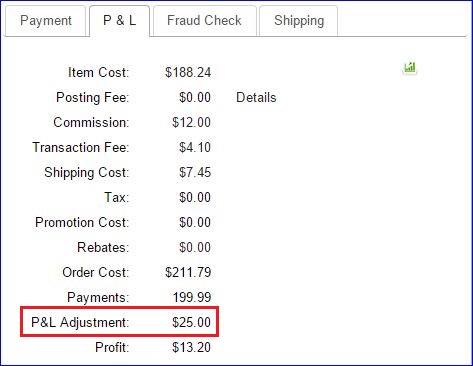The height and width of the screenshot is (366, 473).
Task: Select the Profit label text
Action: (112, 347)
